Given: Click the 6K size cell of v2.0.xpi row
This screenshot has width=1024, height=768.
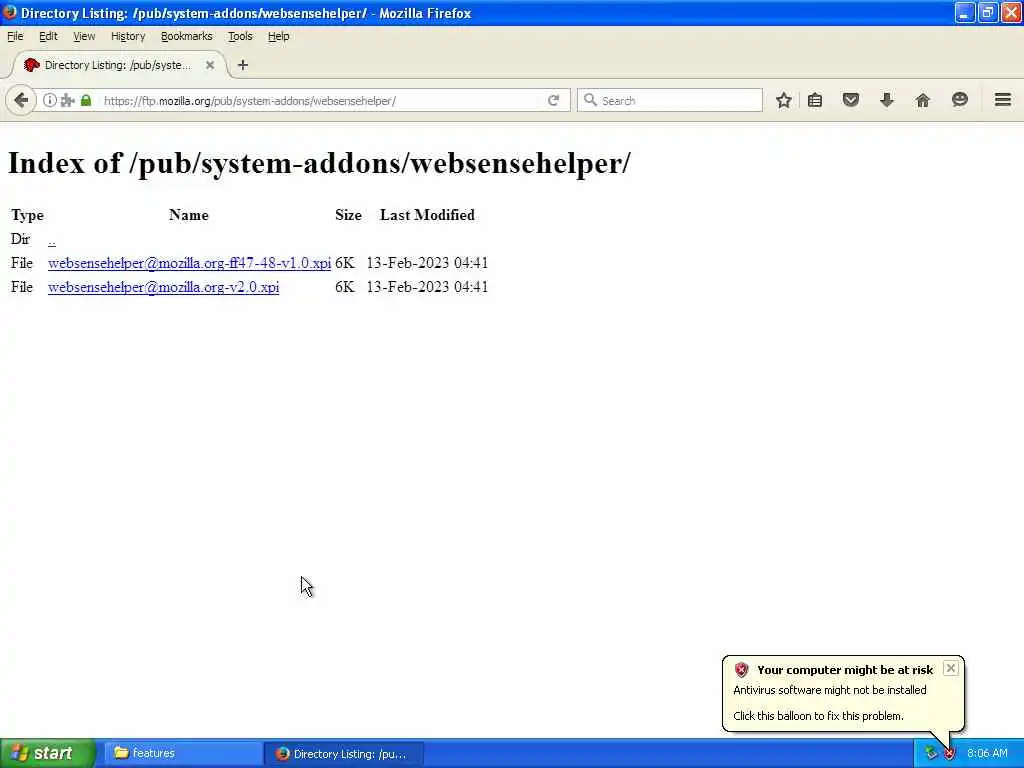Looking at the screenshot, I should pos(345,287).
